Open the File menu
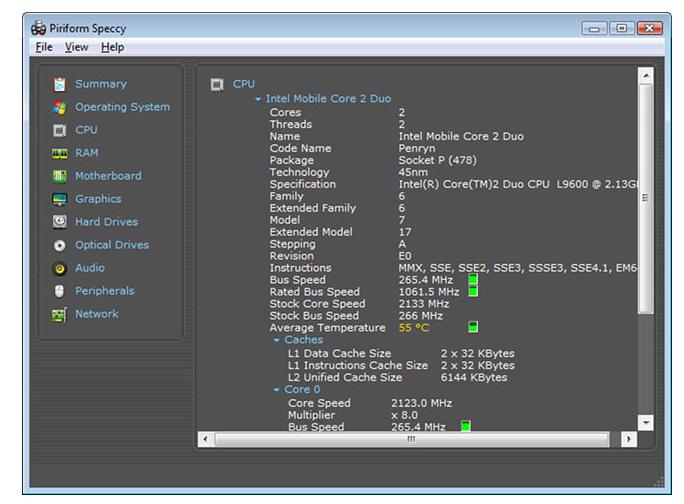 [x=43, y=47]
